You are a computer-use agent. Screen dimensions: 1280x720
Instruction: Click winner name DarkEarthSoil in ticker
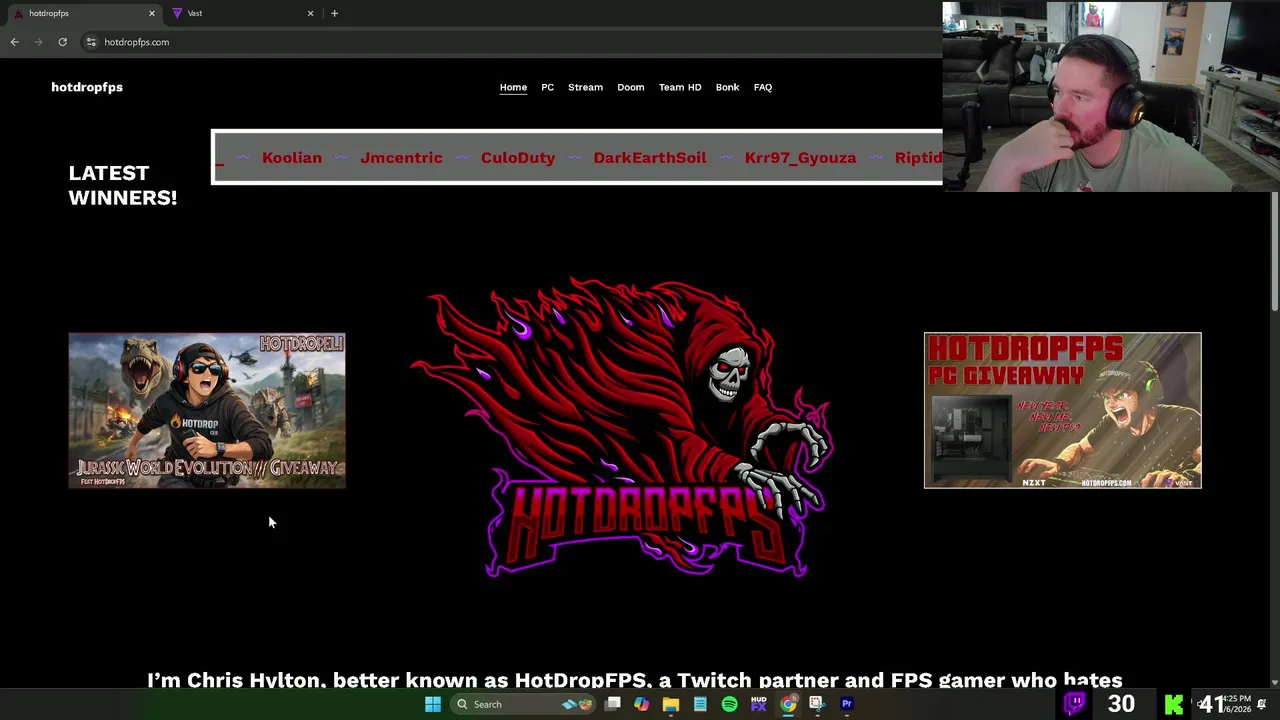[650, 157]
